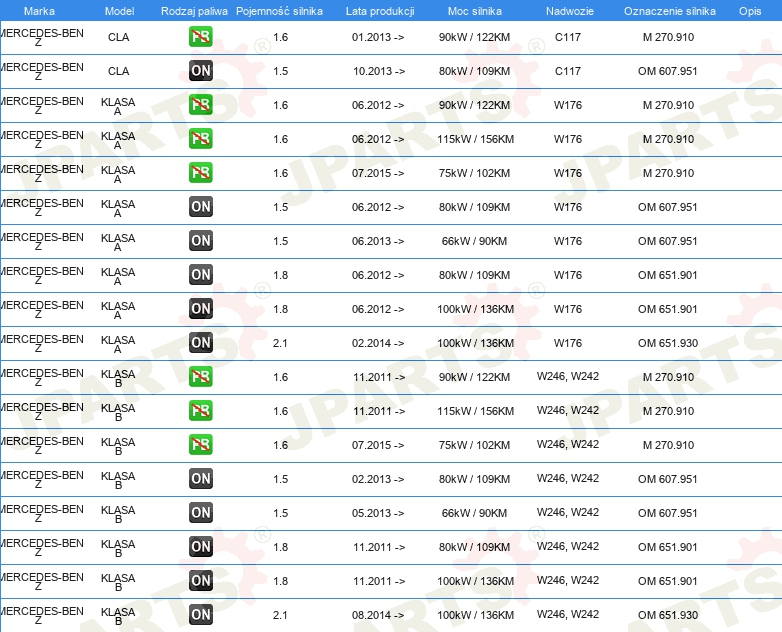Click the Marka column header
782x632 pixels.
38,10
